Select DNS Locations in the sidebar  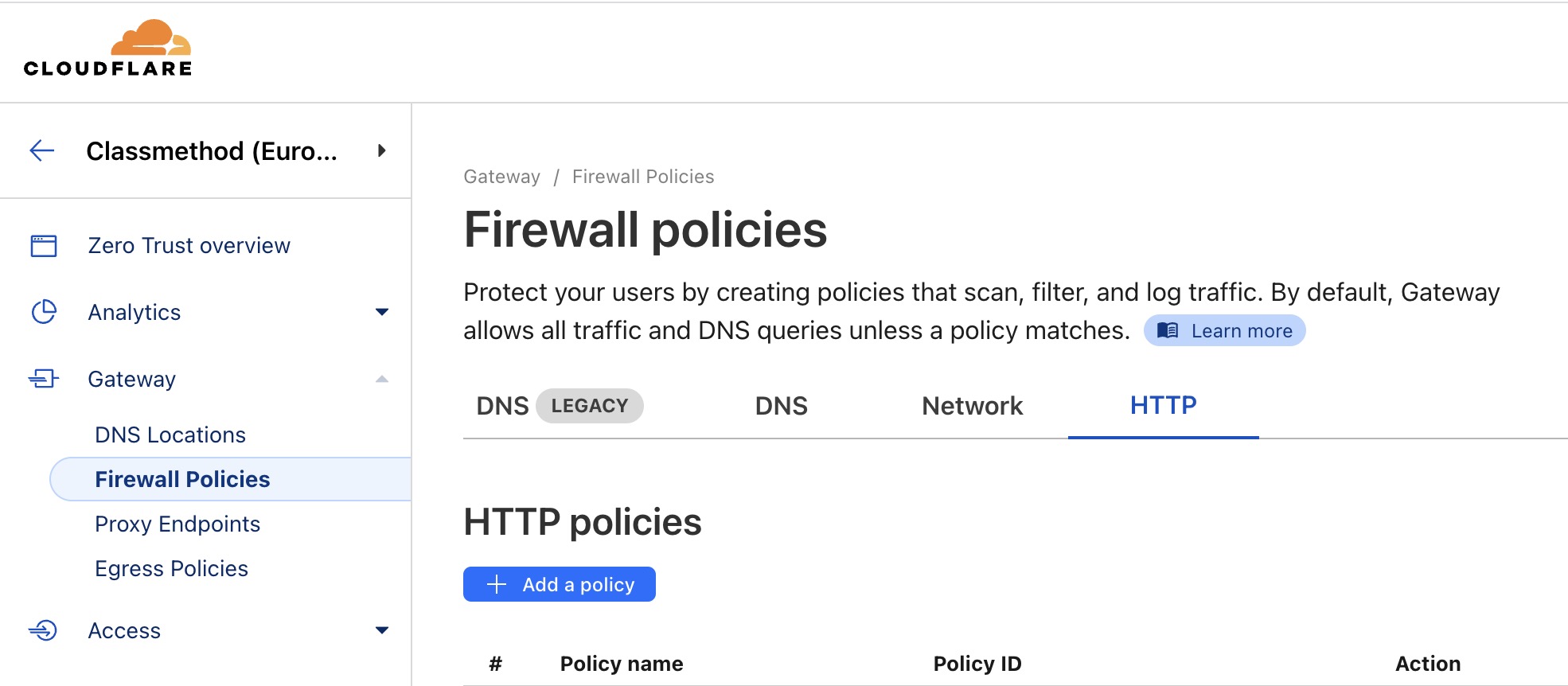coord(170,435)
